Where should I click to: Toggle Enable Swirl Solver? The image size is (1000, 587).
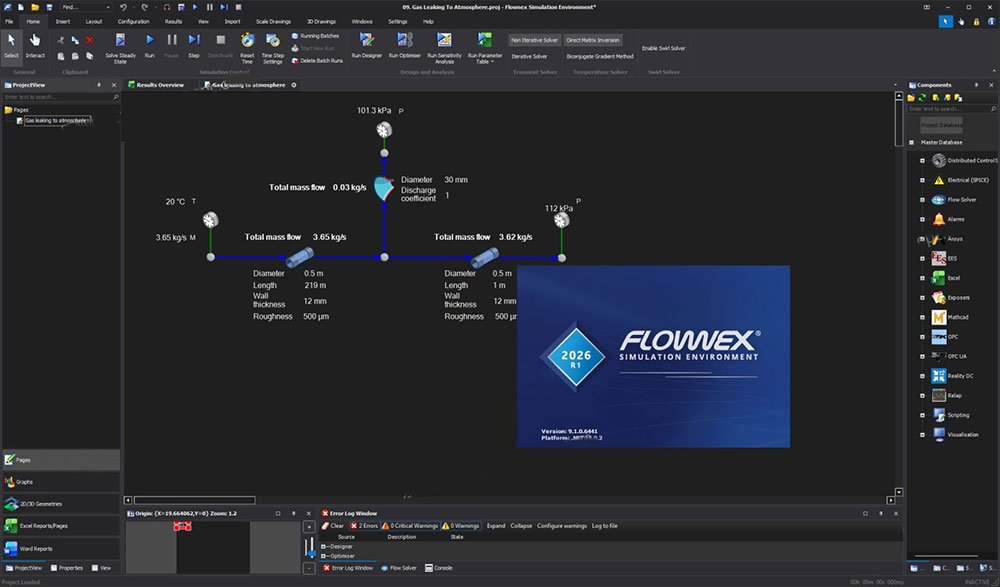(663, 48)
